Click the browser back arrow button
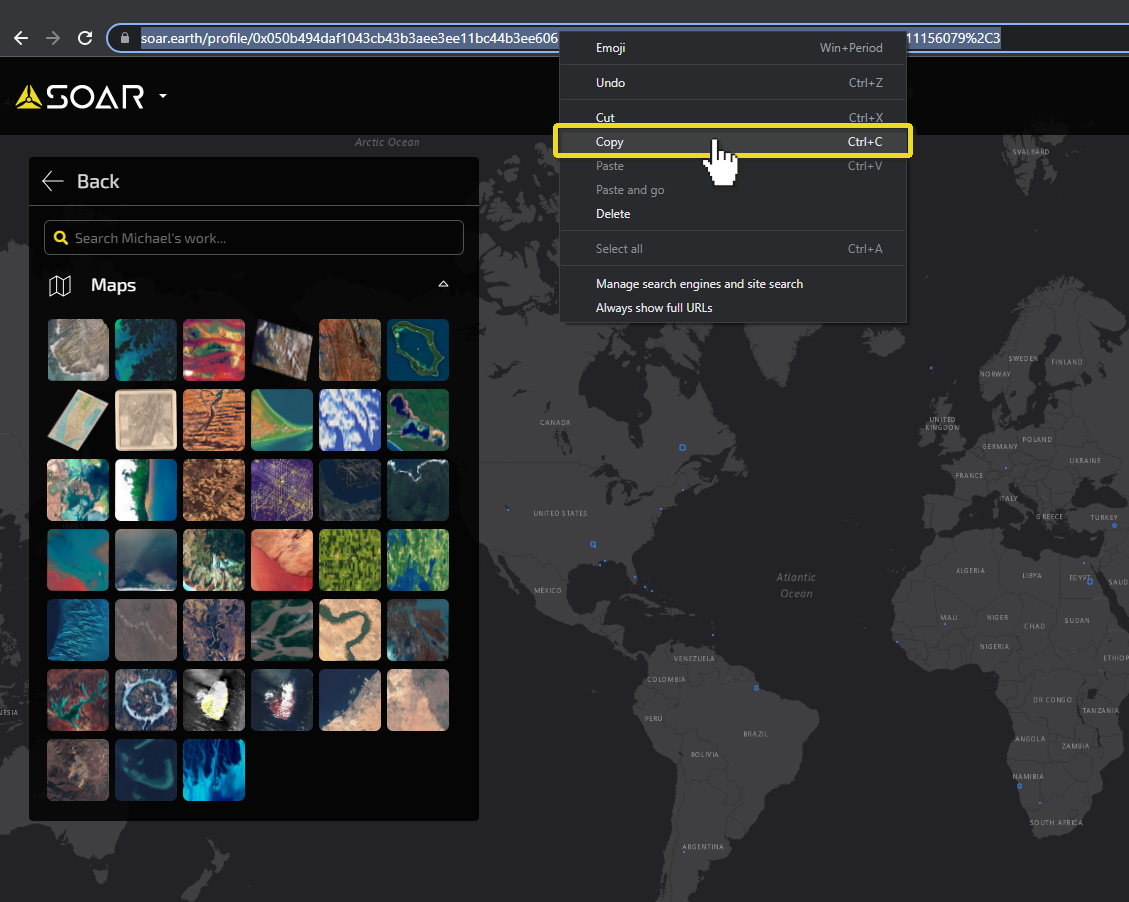 tap(21, 38)
